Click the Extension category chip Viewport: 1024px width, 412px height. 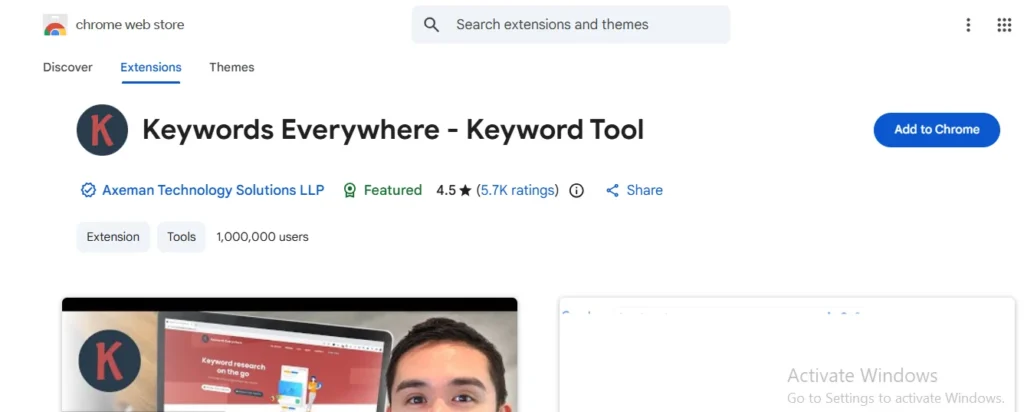pos(113,236)
